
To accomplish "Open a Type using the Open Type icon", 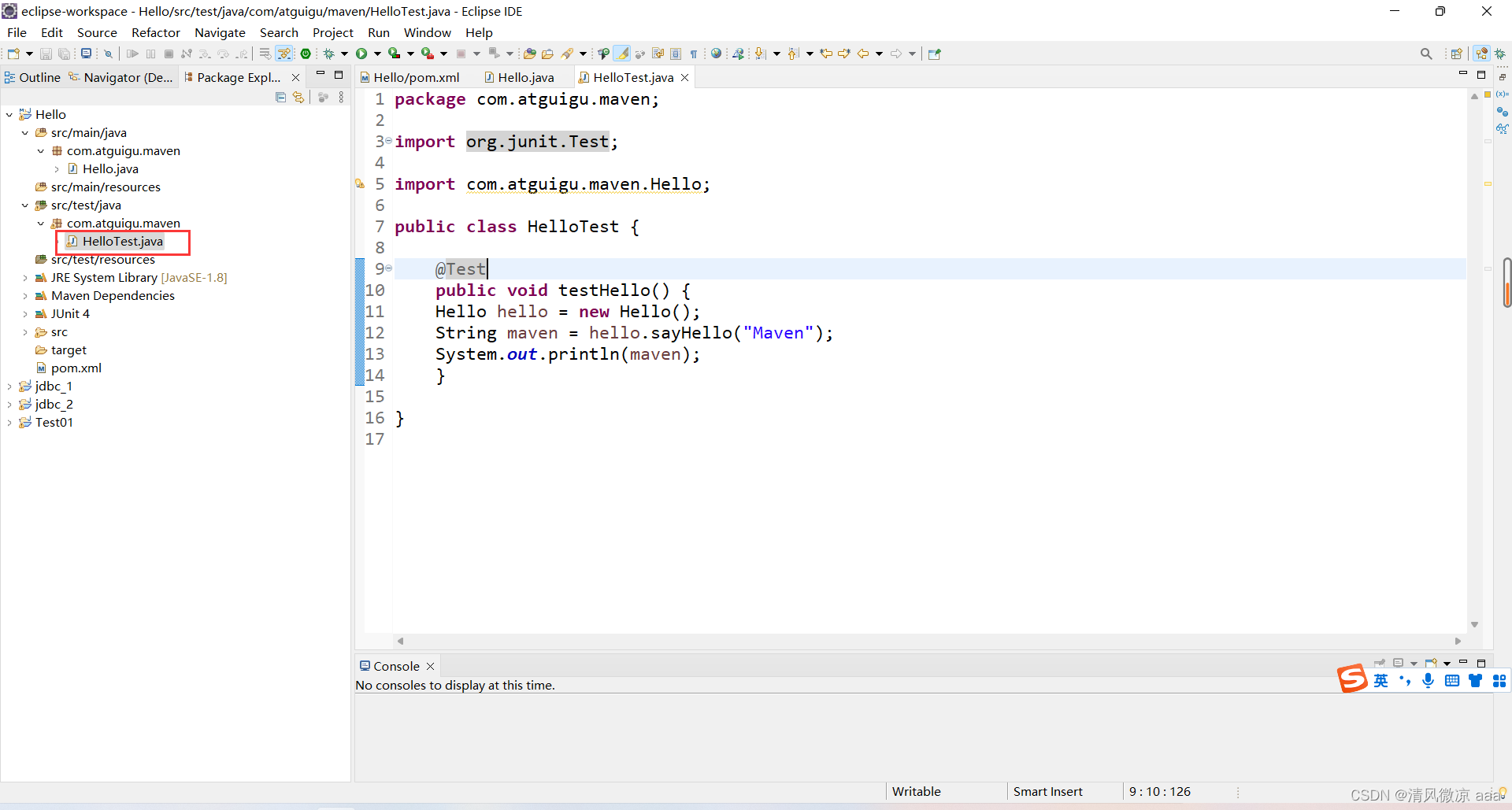I will (x=529, y=53).
